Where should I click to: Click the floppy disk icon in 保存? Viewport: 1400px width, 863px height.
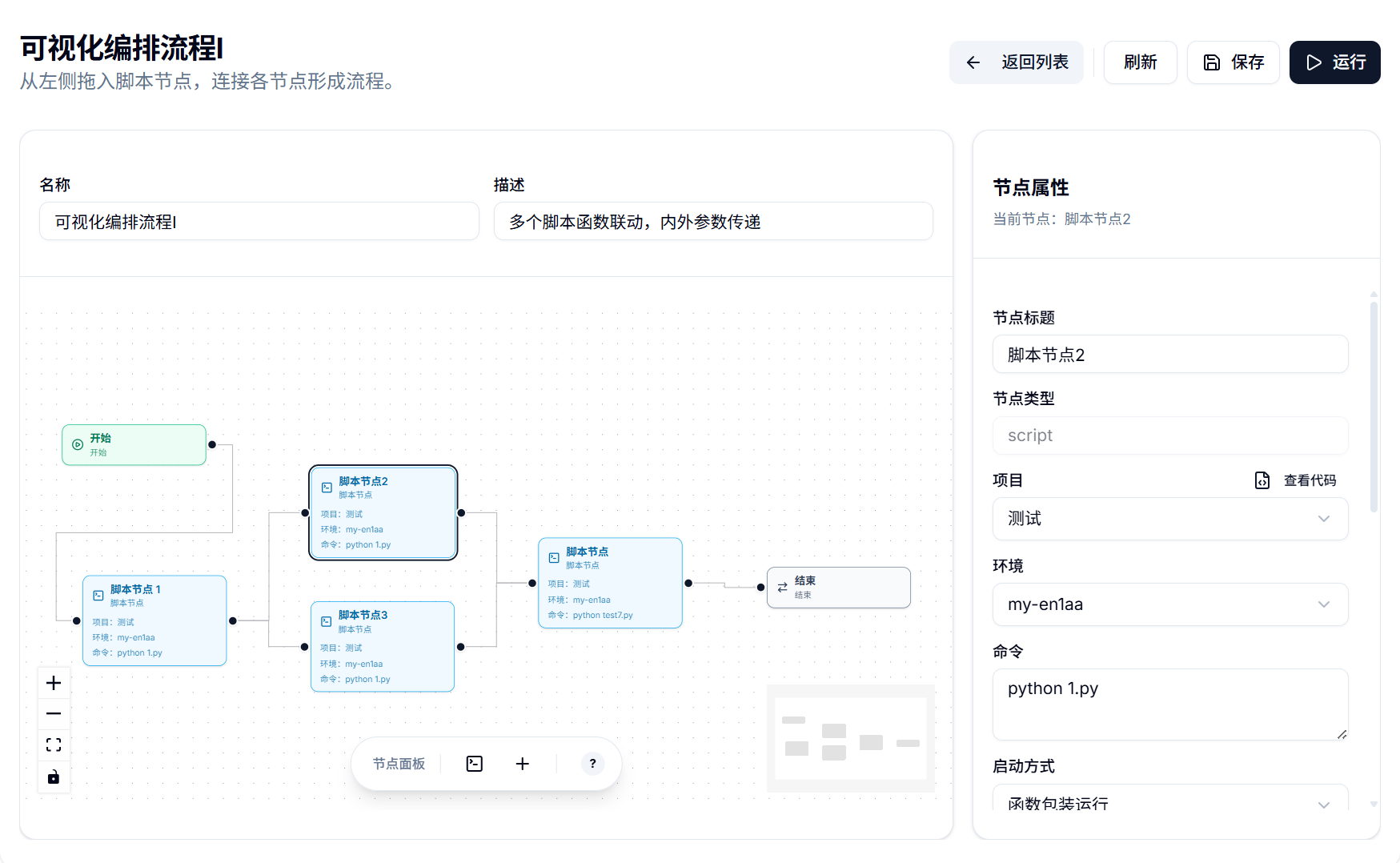pos(1212,62)
